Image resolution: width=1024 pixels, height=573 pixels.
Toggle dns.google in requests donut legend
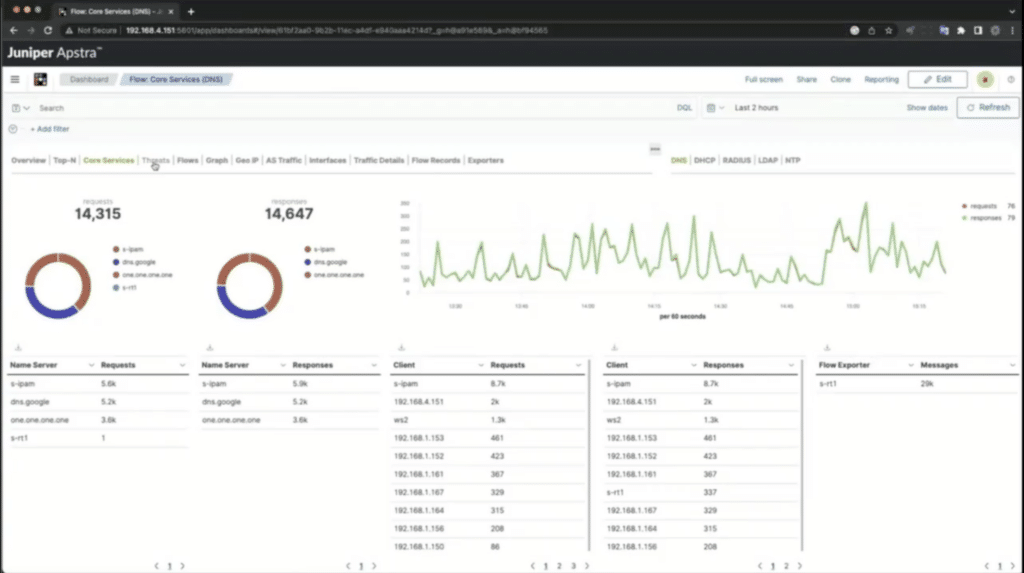(135, 262)
